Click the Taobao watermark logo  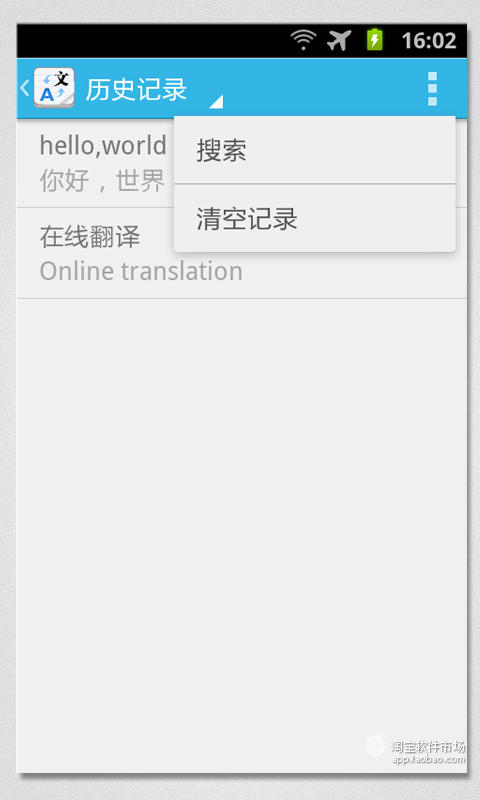(375, 745)
